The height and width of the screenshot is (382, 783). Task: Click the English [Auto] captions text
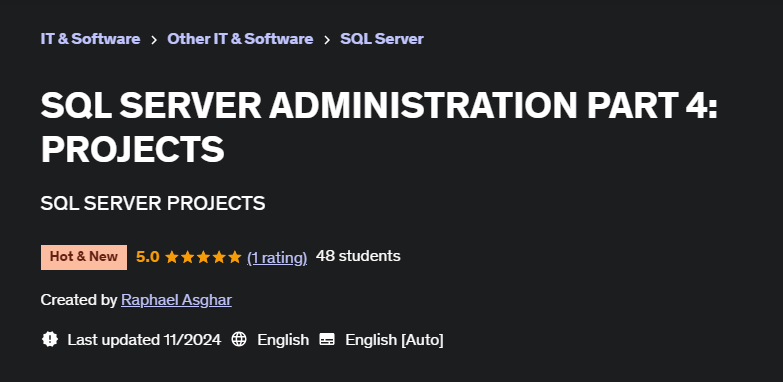[x=394, y=340]
